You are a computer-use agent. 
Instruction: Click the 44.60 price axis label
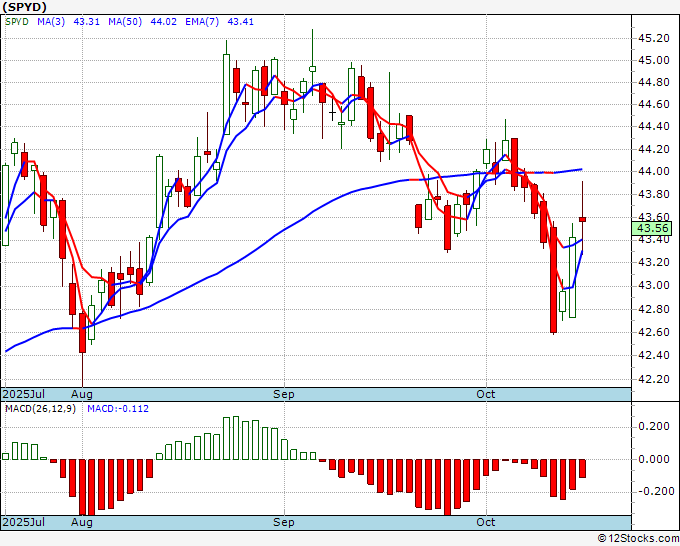[654, 105]
